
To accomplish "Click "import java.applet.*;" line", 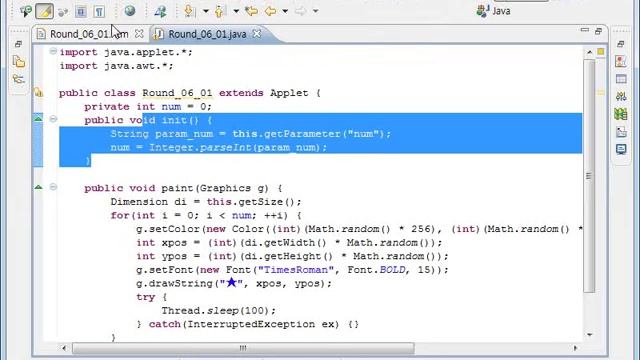I will pos(126,52).
